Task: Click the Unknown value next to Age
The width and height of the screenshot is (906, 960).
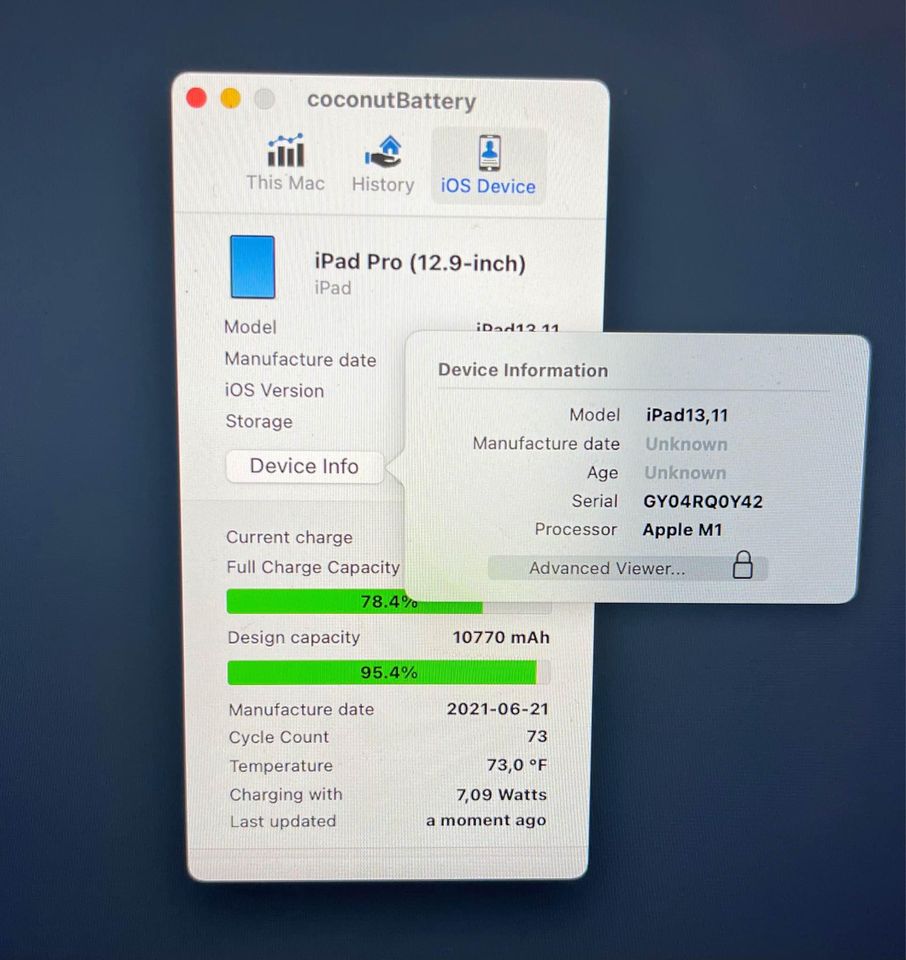Action: 685,473
